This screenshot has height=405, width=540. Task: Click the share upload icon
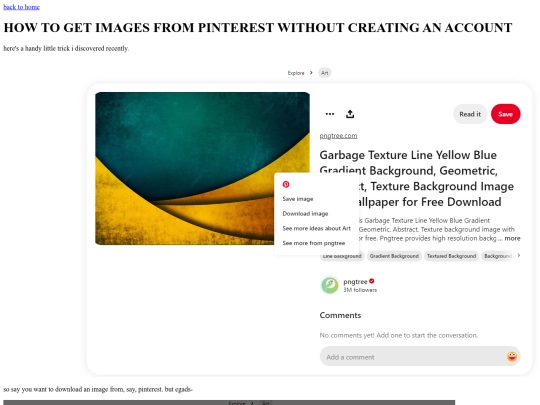pos(350,114)
